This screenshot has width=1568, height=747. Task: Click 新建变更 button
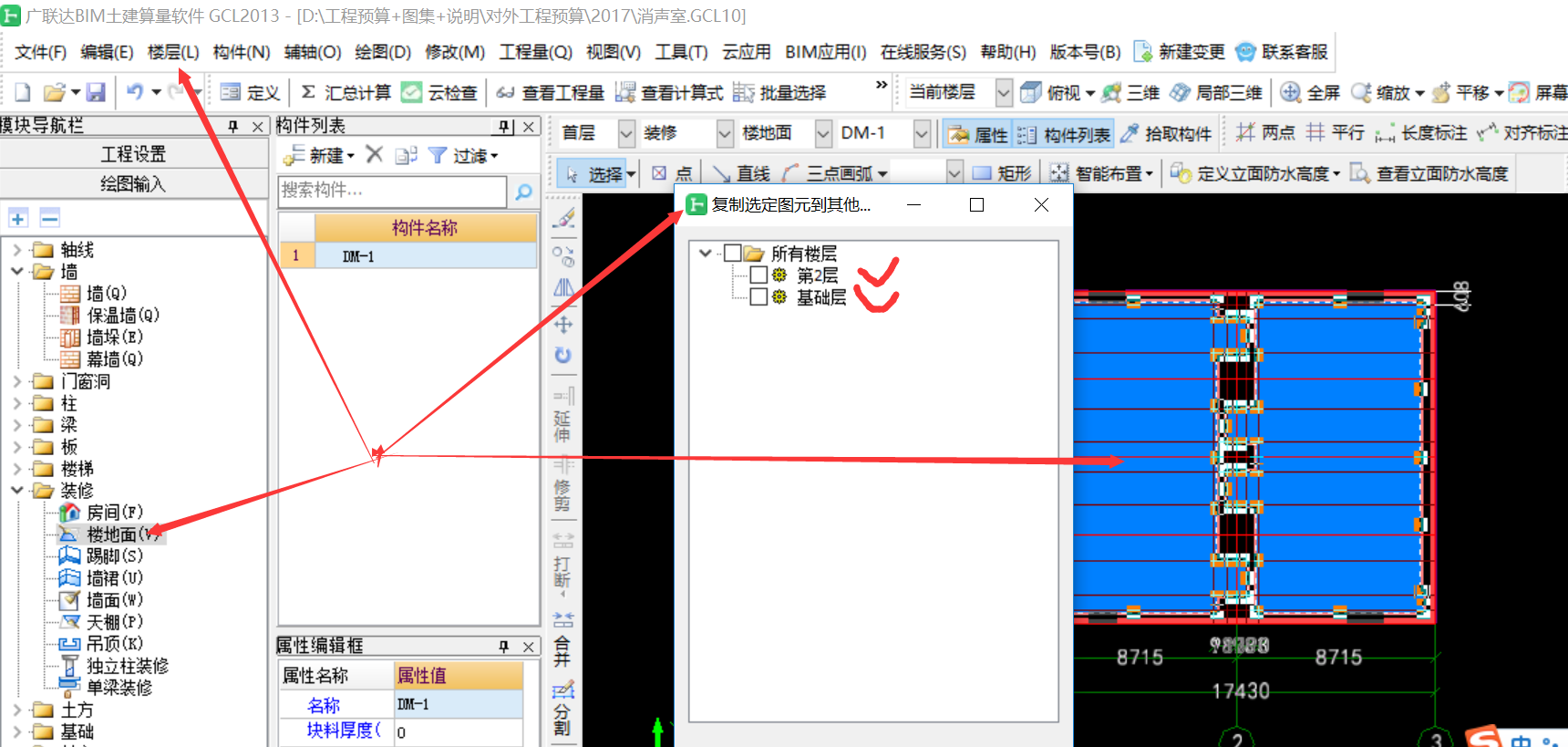pos(1179,52)
